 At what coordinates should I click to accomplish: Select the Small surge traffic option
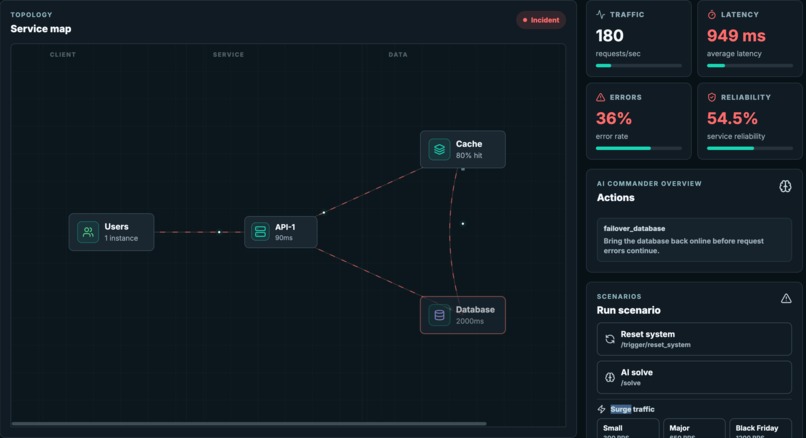coord(628,429)
